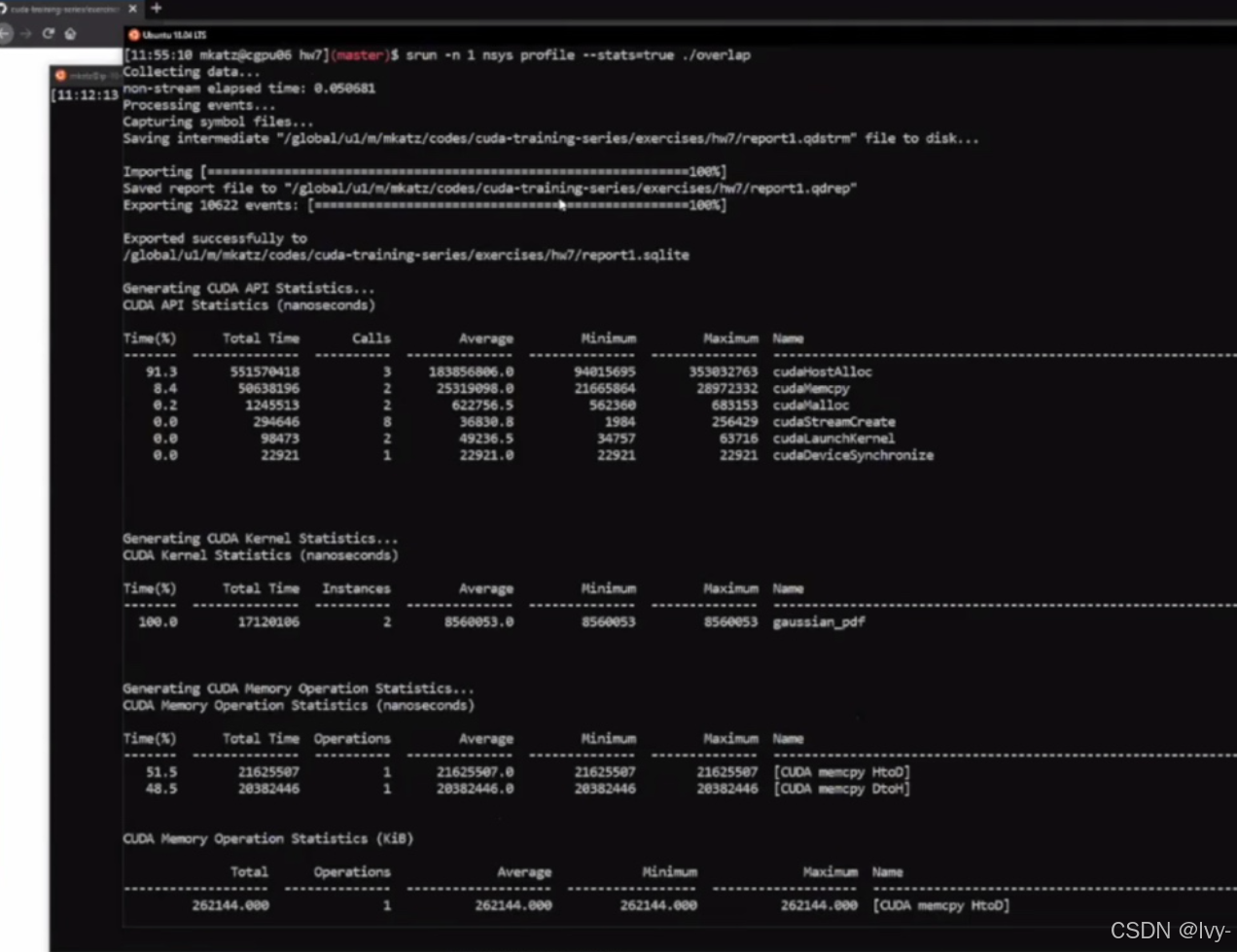Screen dimensions: 1237x952
Task: Click the cudaDeviceSynchronize name
Action: pos(854,455)
